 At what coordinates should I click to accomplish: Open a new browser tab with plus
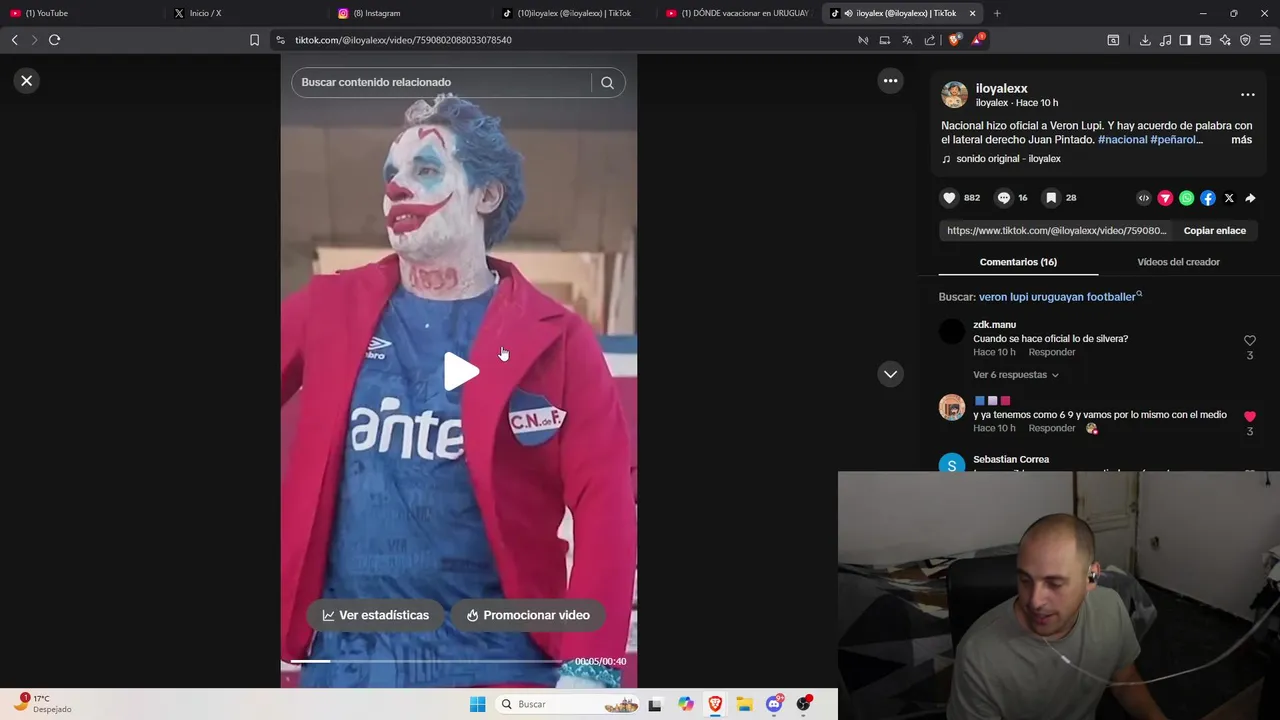pyautogui.click(x=997, y=13)
